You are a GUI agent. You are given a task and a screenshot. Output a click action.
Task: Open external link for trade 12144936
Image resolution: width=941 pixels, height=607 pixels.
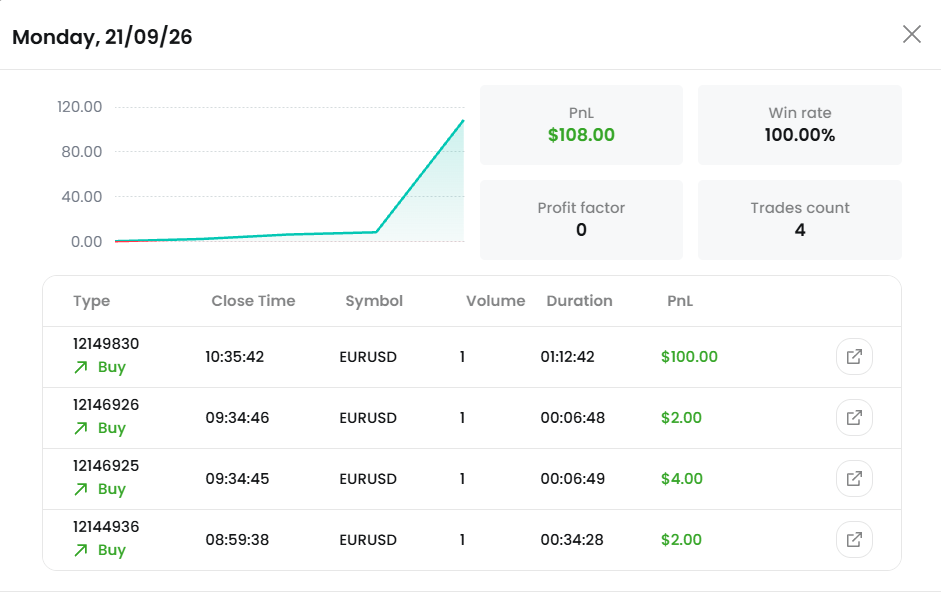click(x=854, y=540)
